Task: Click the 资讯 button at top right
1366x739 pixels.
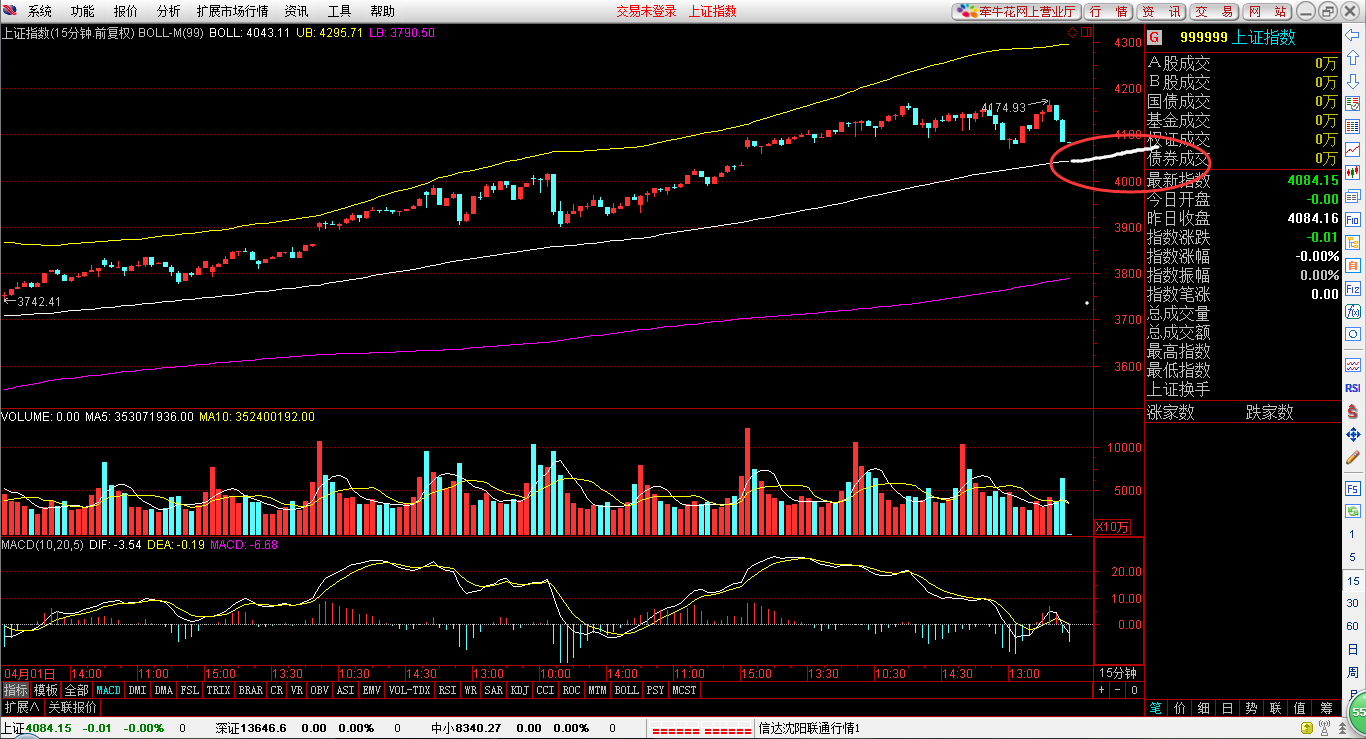Action: [1161, 11]
